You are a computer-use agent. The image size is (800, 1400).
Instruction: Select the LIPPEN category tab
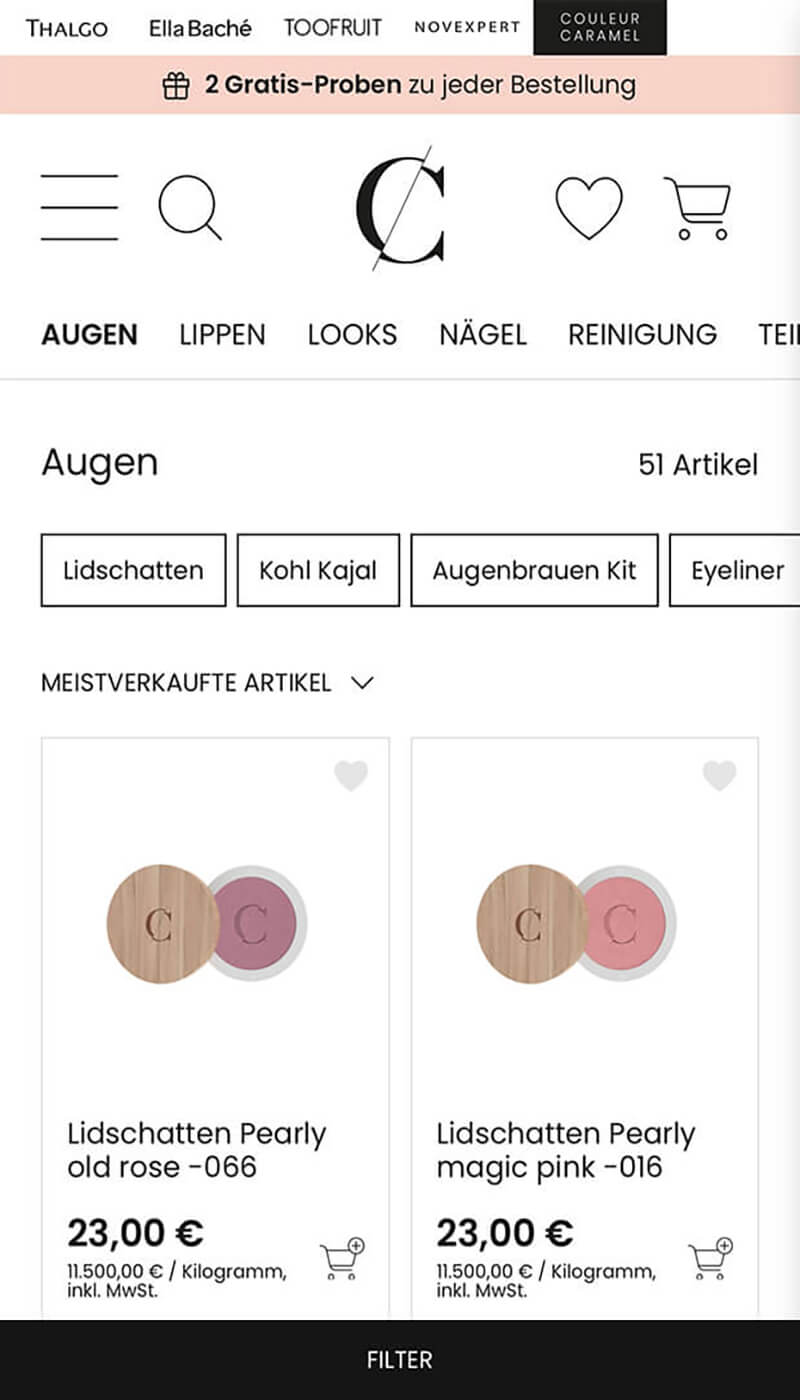coord(222,334)
